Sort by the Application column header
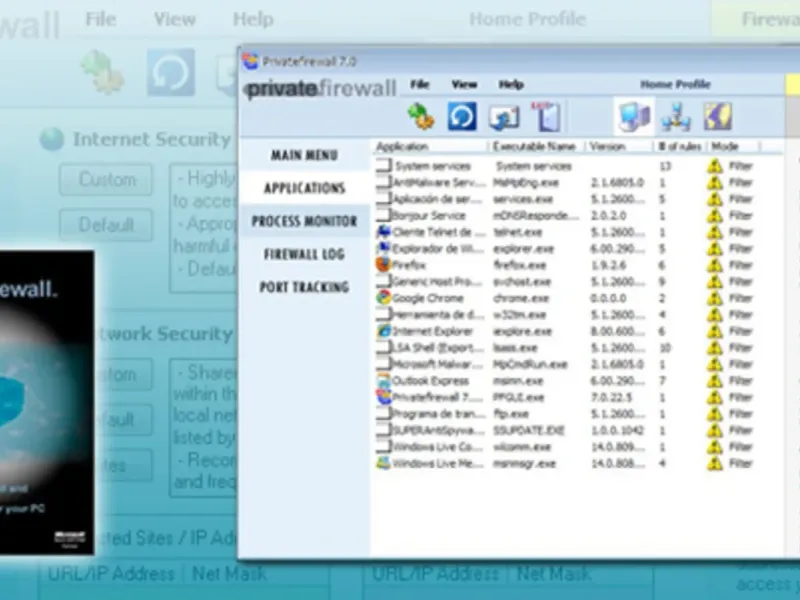The height and width of the screenshot is (600, 800). [x=430, y=147]
